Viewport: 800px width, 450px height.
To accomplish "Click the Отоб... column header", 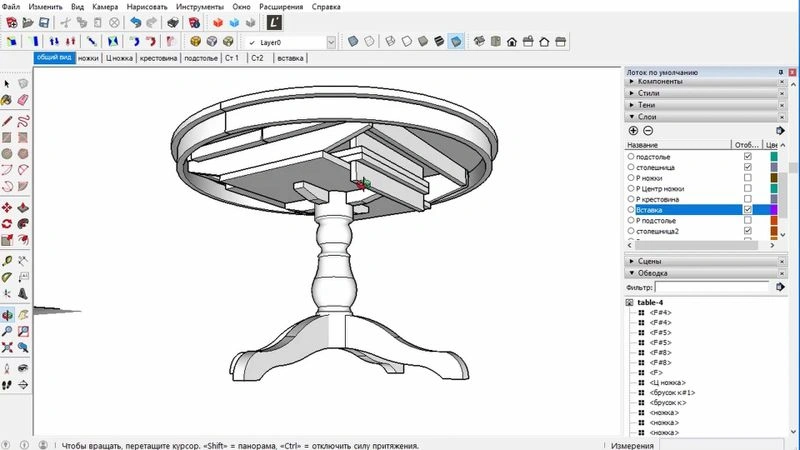I will (746, 145).
